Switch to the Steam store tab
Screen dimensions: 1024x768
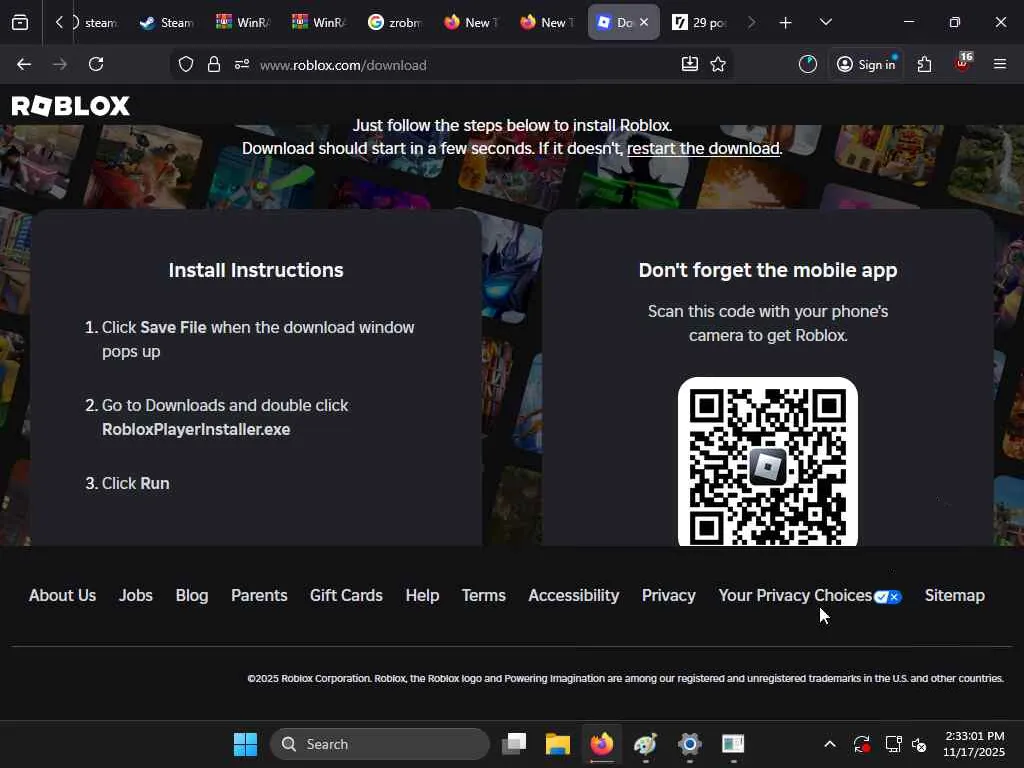(x=167, y=23)
